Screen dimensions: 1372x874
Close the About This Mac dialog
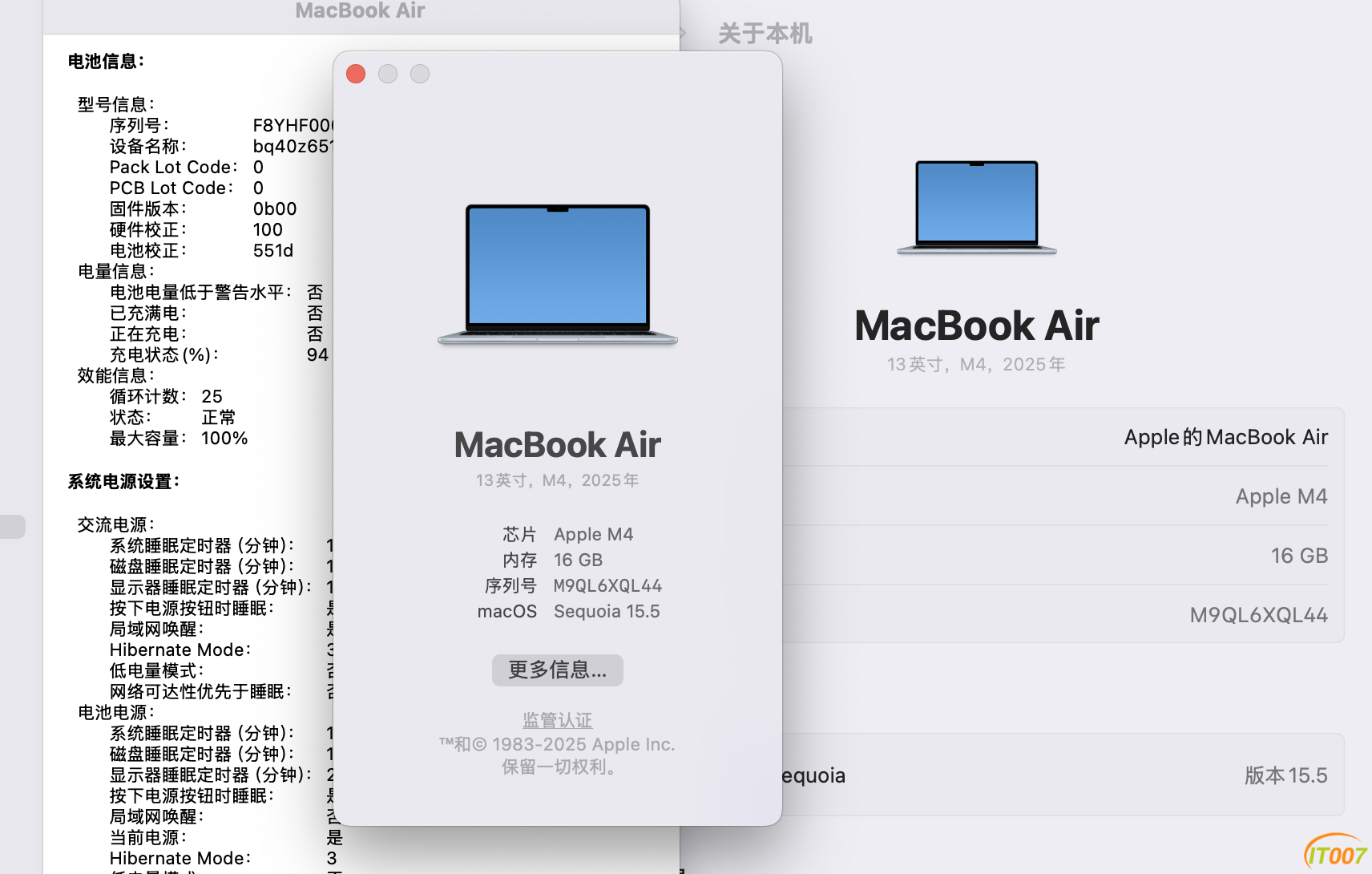(x=356, y=75)
